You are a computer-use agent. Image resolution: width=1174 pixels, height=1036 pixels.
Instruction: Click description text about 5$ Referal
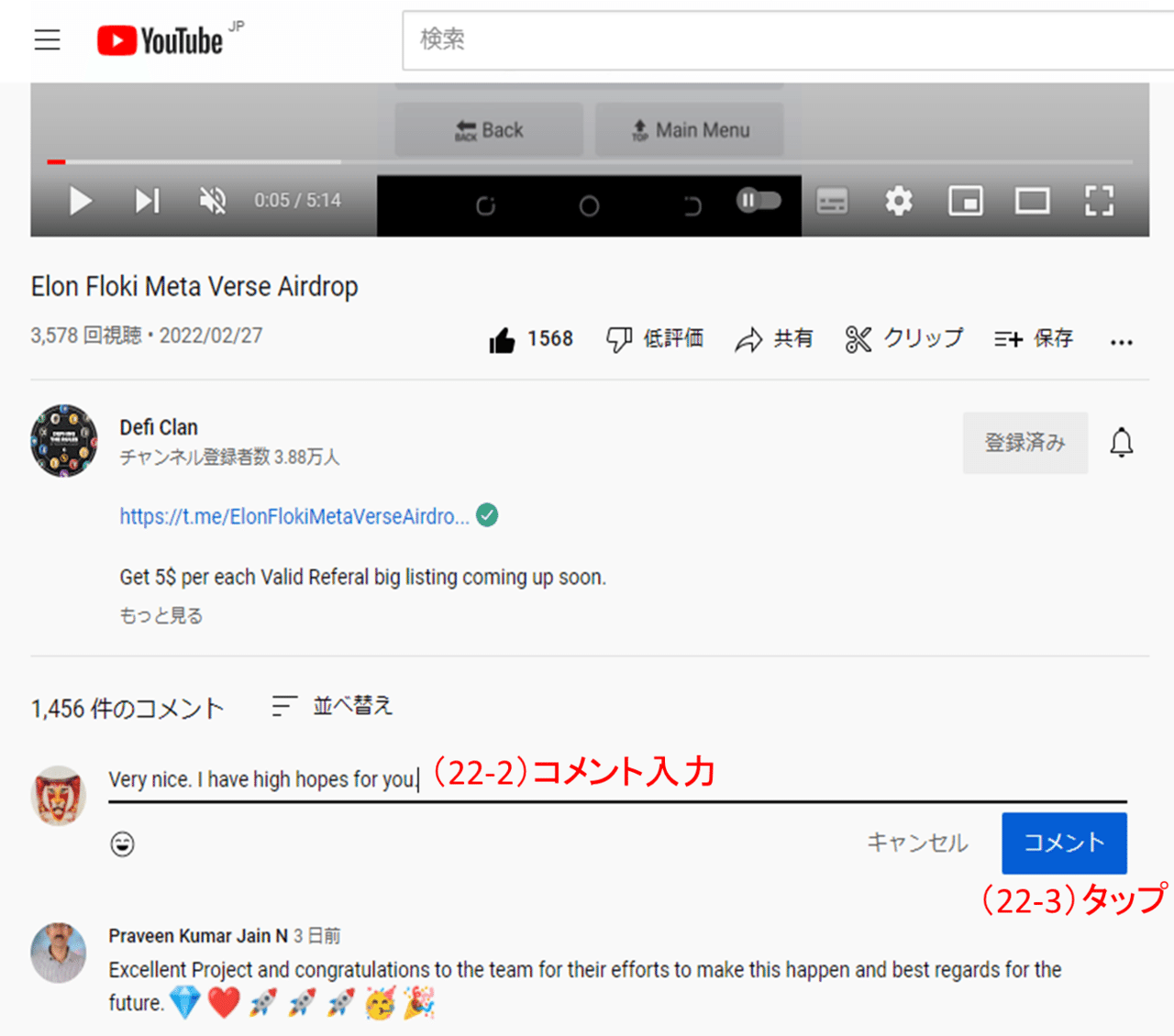click(363, 578)
